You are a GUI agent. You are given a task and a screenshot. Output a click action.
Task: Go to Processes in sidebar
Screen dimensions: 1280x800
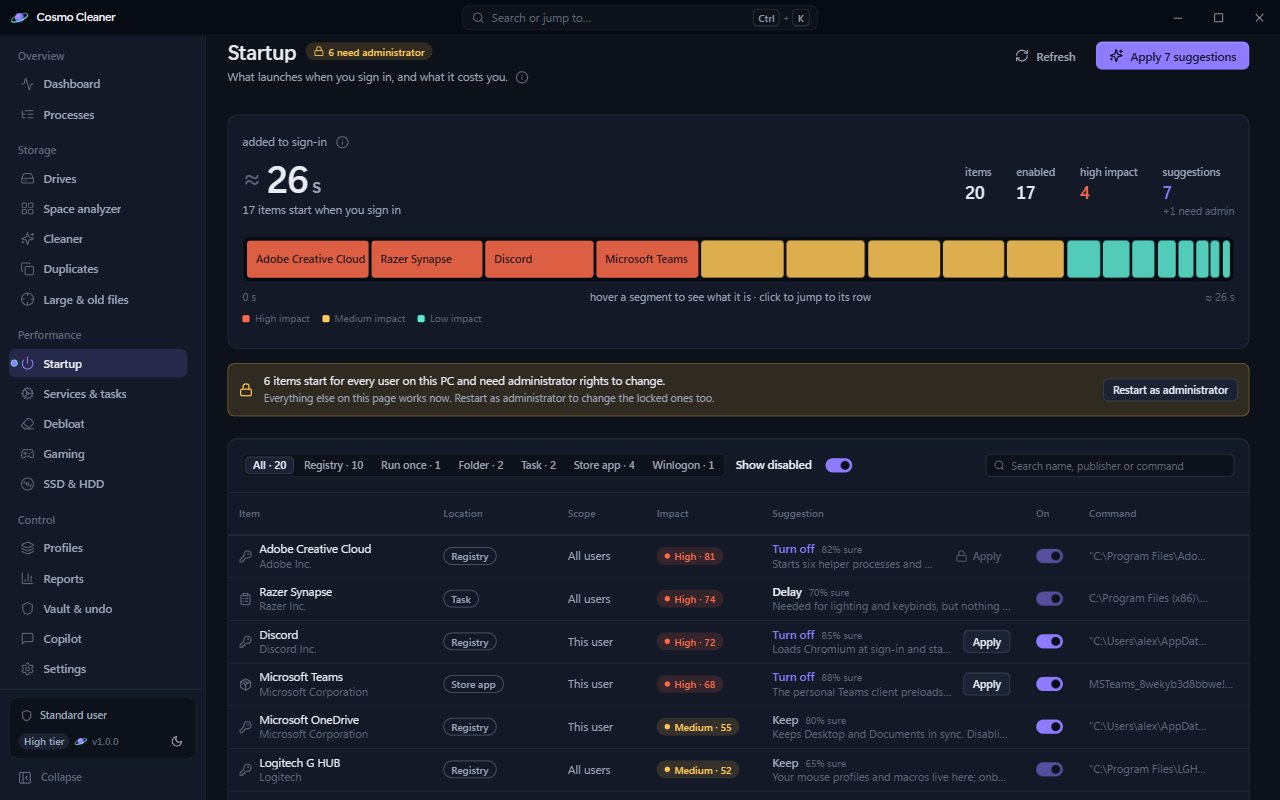coord(98,115)
